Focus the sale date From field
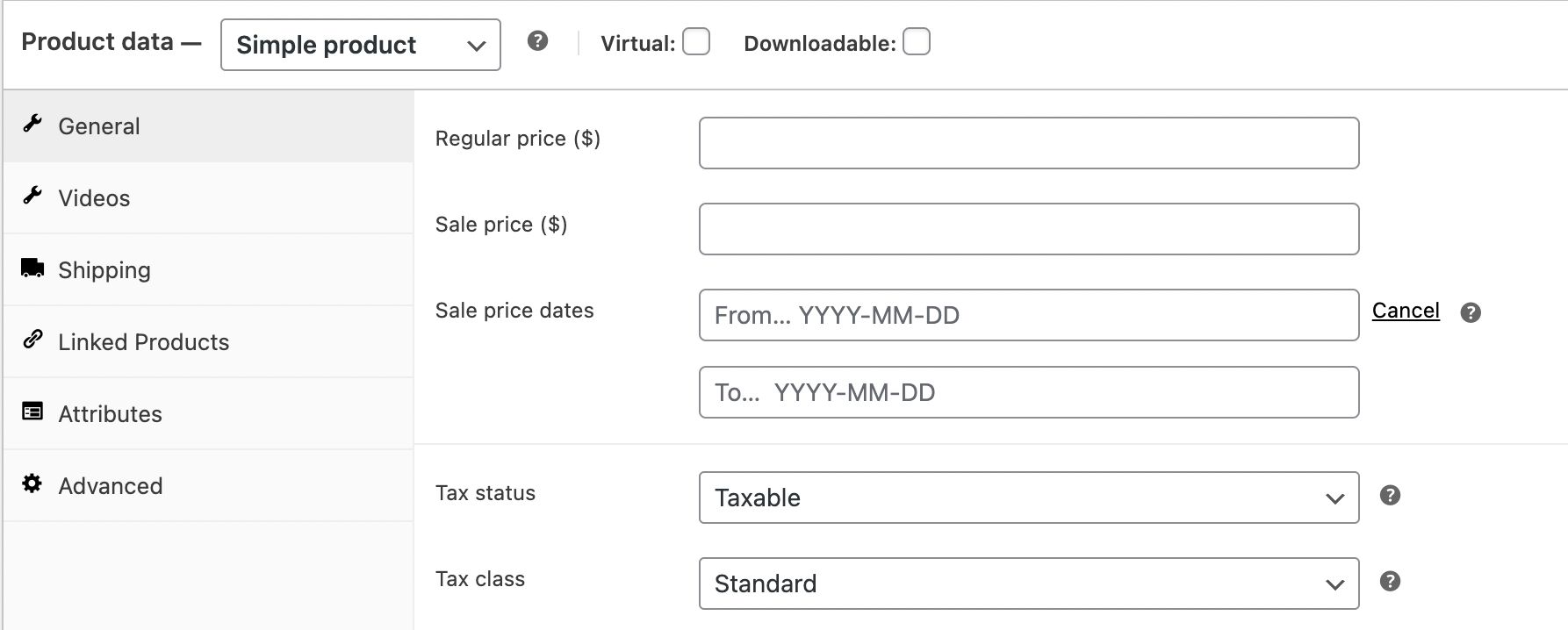The height and width of the screenshot is (630, 1568). tap(1029, 315)
